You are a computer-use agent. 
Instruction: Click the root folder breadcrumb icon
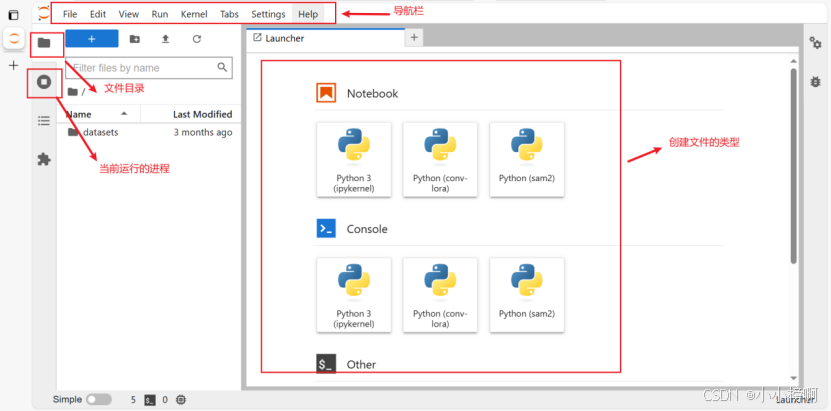73,92
